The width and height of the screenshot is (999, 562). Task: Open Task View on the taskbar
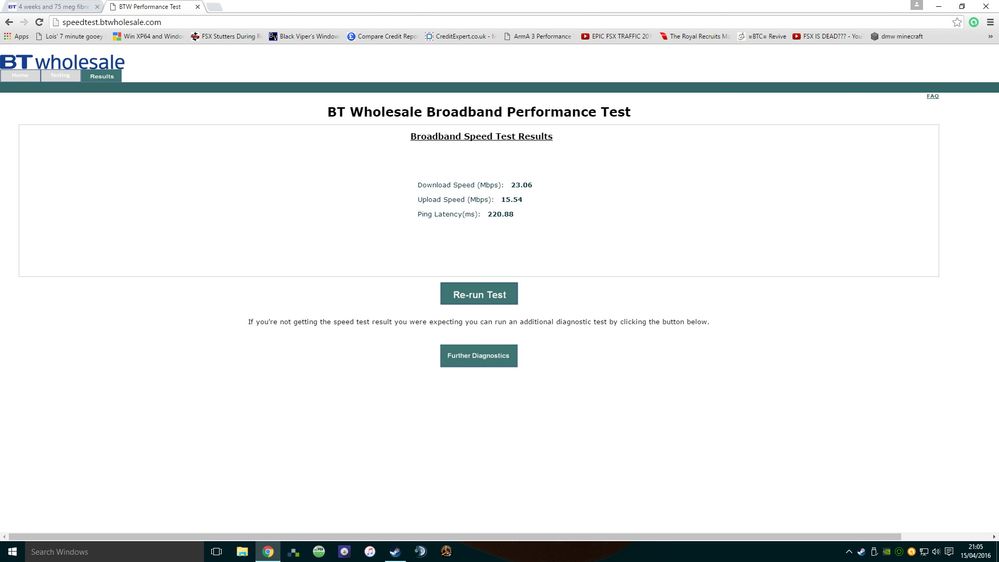[216, 552]
